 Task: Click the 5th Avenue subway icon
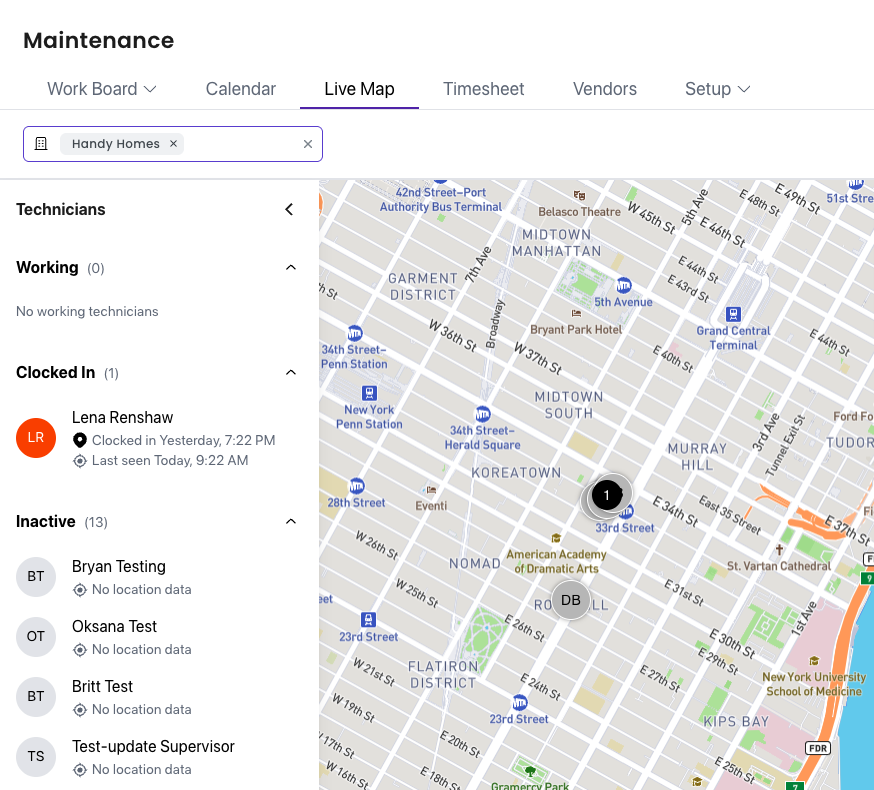coord(624,285)
